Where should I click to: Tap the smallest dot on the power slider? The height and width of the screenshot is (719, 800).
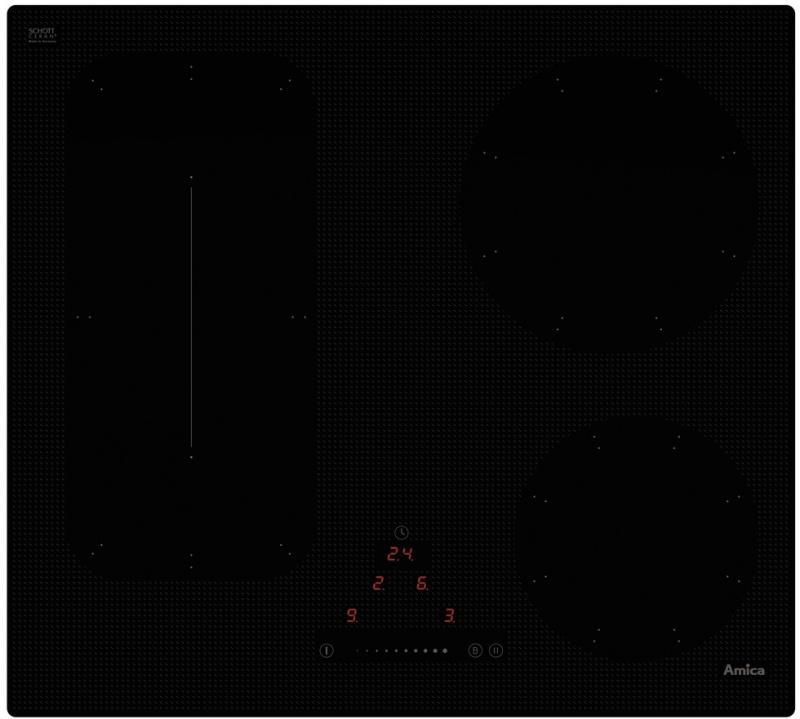tap(358, 651)
